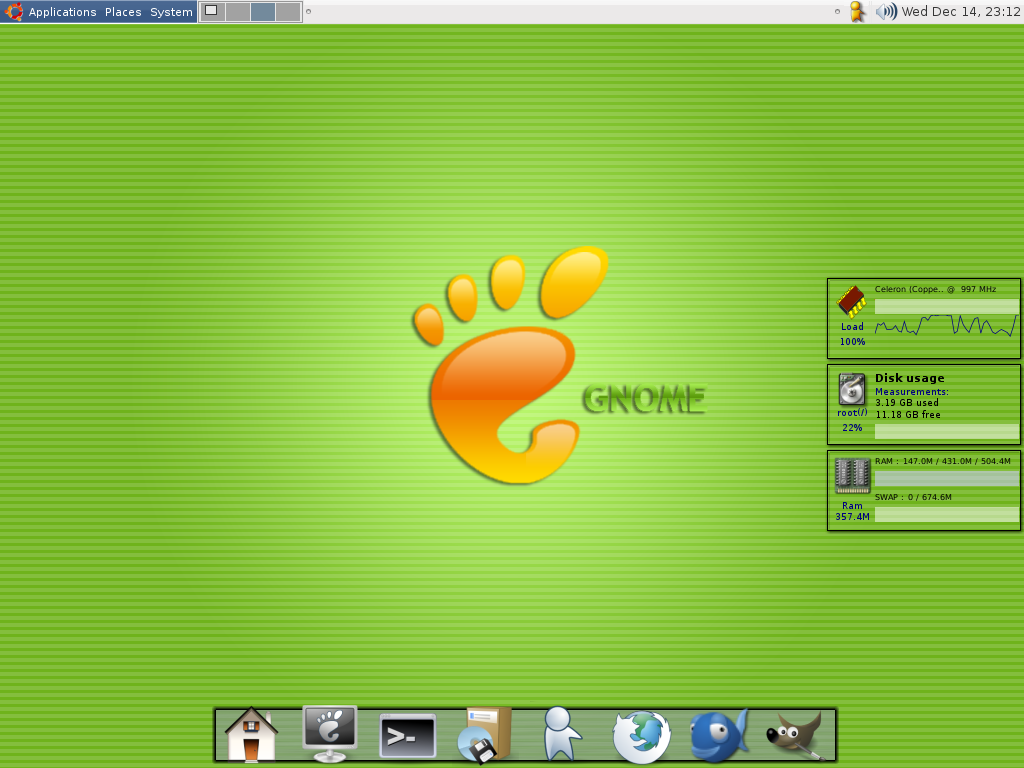Click the RAM usage bar
This screenshot has width=1024, height=768.
pyautogui.click(x=946, y=478)
